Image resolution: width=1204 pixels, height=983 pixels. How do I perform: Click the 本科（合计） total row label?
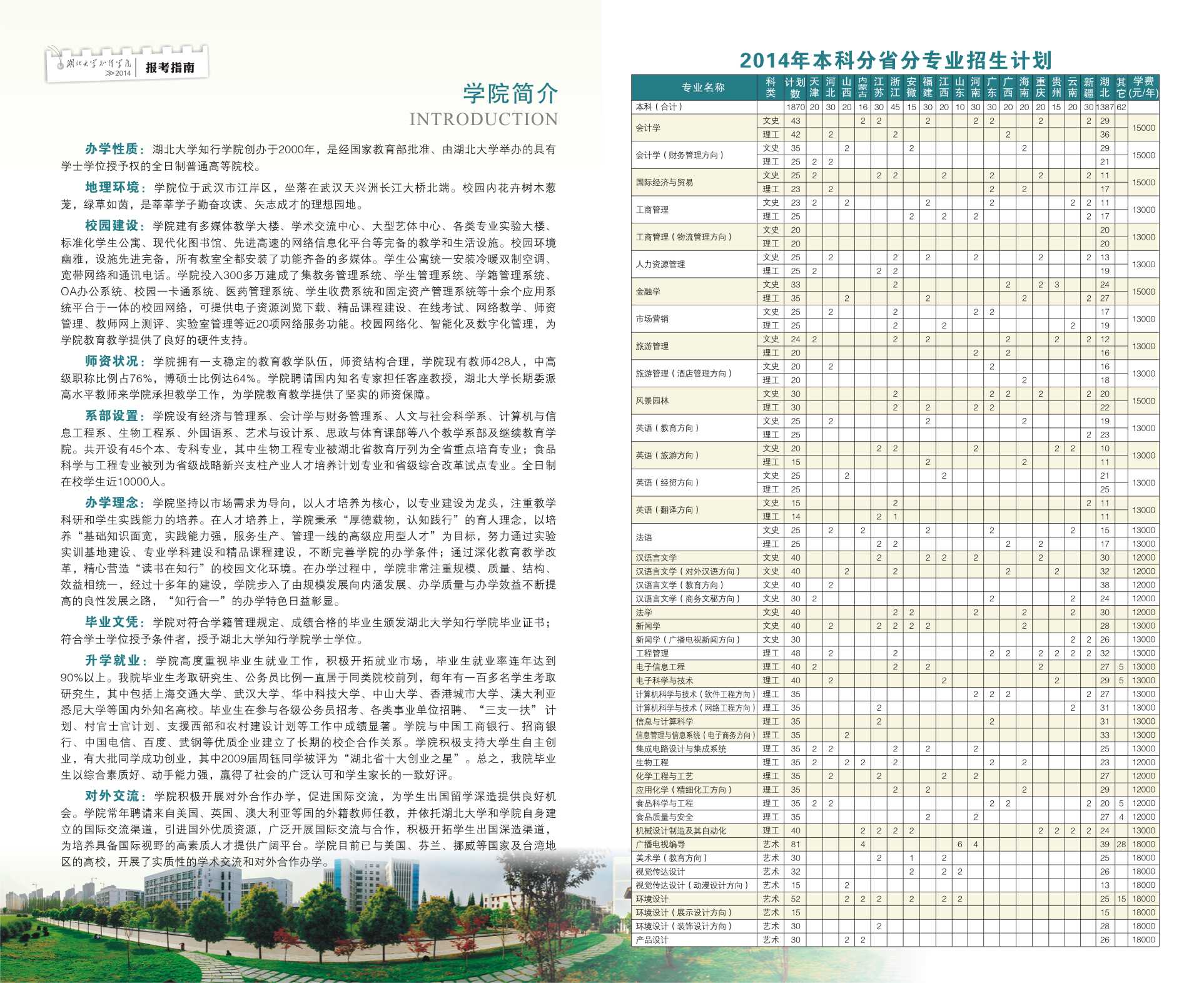659,107
